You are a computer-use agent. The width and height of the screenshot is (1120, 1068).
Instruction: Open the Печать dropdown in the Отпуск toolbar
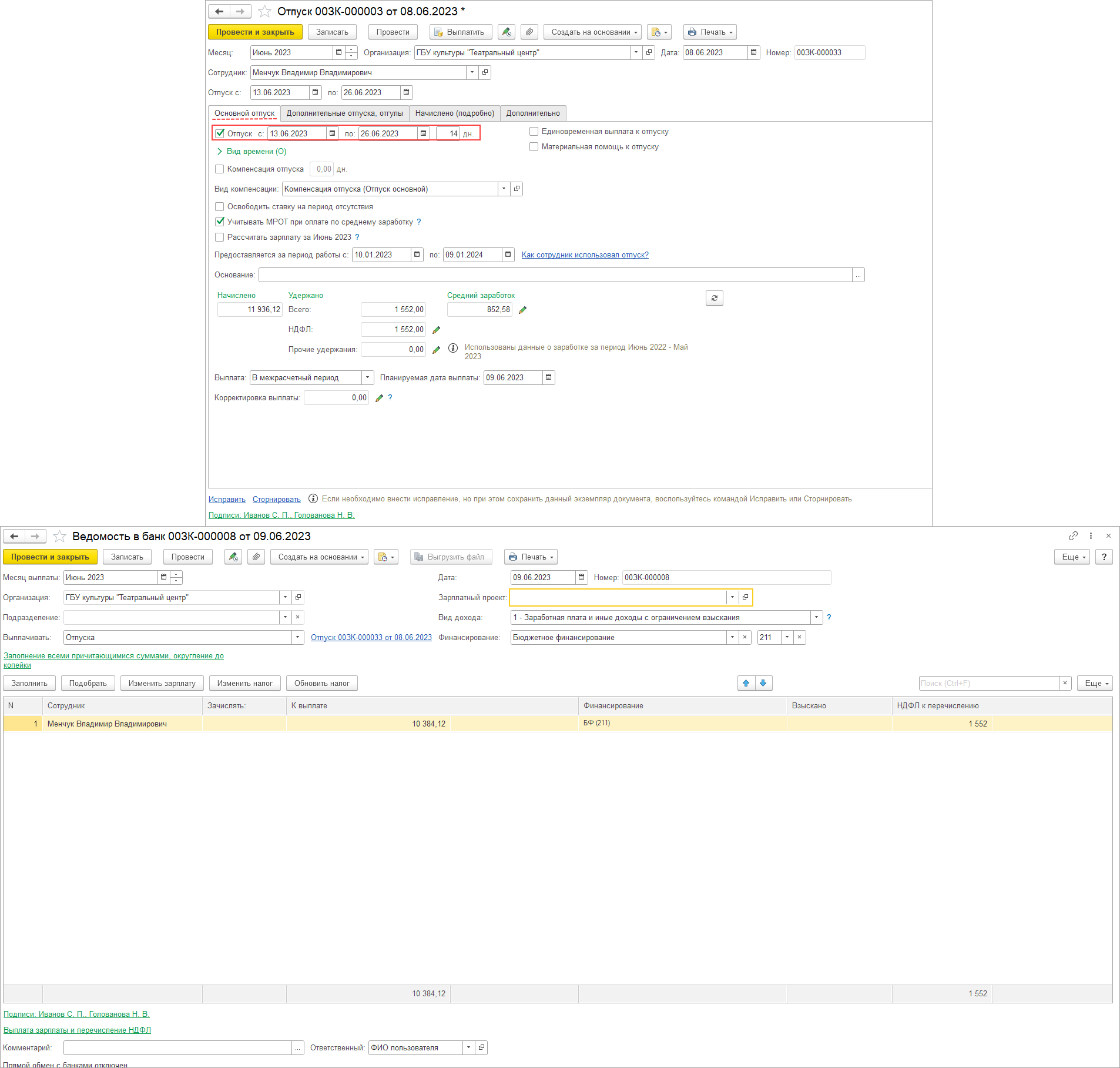pyautogui.click(x=710, y=32)
